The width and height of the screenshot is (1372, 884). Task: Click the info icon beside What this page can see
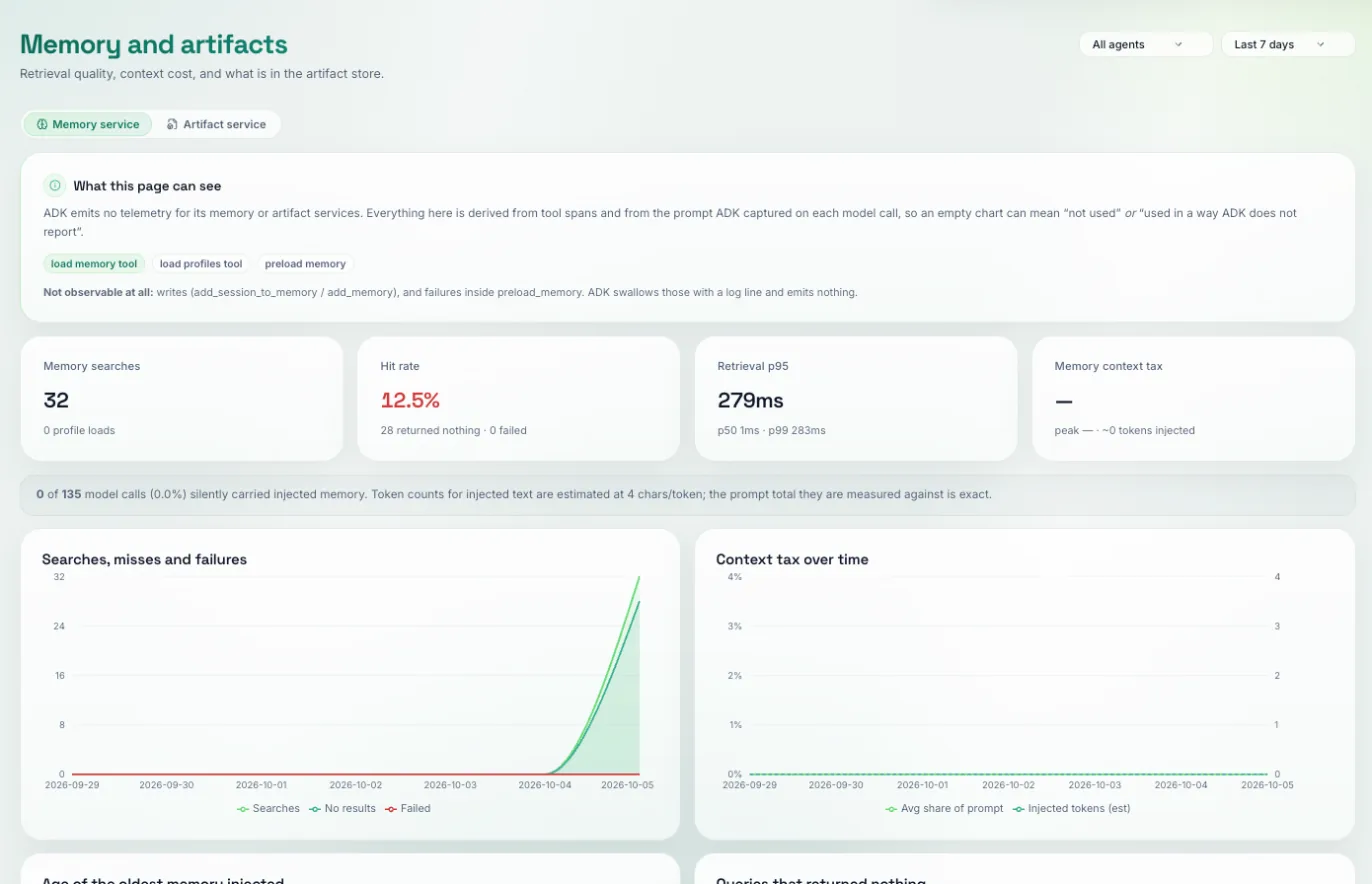[x=54, y=185]
